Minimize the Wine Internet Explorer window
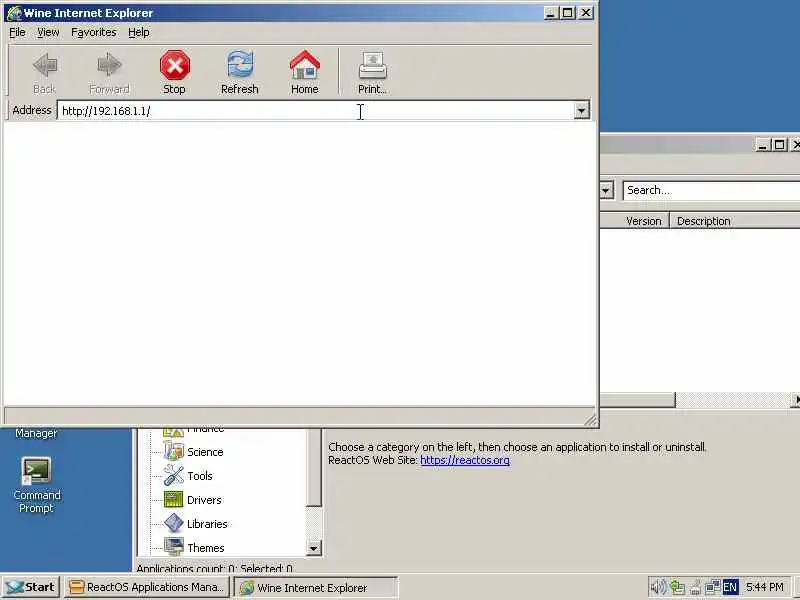800x600 pixels. tap(550, 13)
